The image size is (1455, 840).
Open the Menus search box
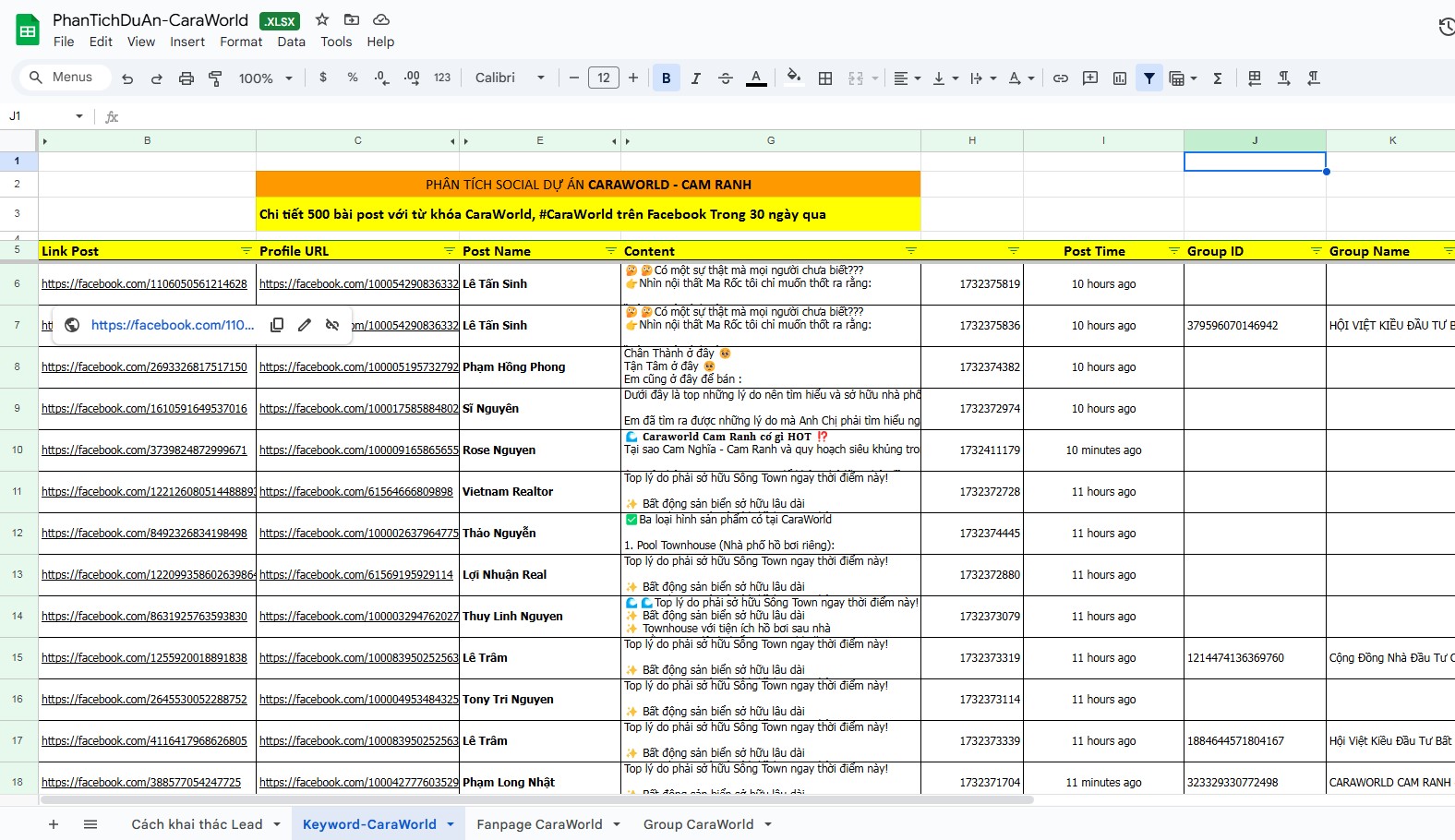click(x=65, y=78)
